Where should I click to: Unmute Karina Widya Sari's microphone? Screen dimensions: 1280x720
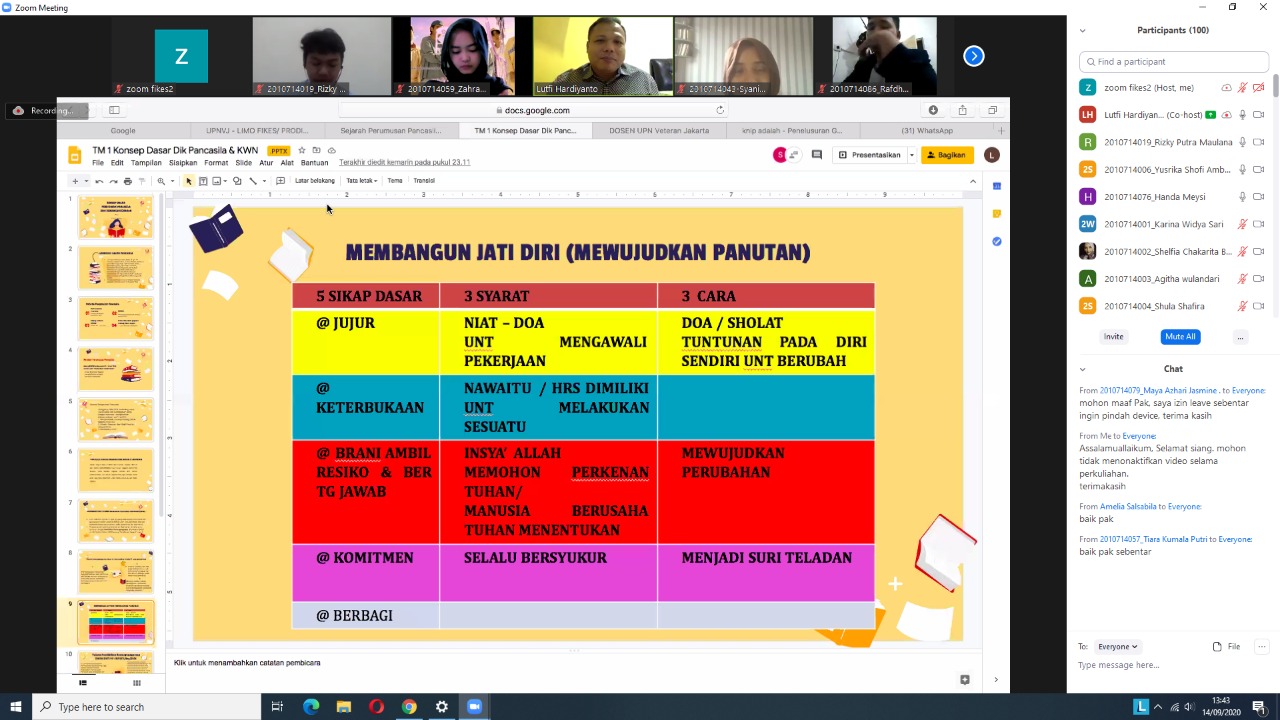pyautogui.click(x=1242, y=224)
